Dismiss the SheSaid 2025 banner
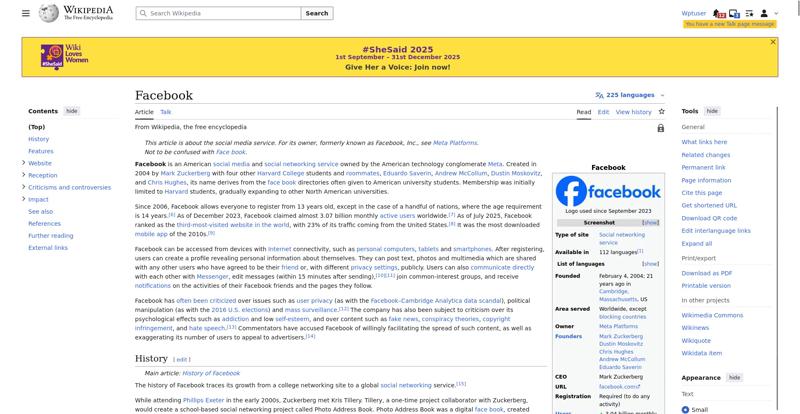The height and width of the screenshot is (414, 800). click(772, 42)
